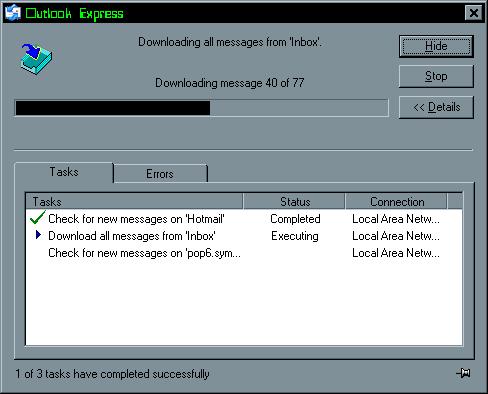Click the Connection column header

[x=396, y=201]
